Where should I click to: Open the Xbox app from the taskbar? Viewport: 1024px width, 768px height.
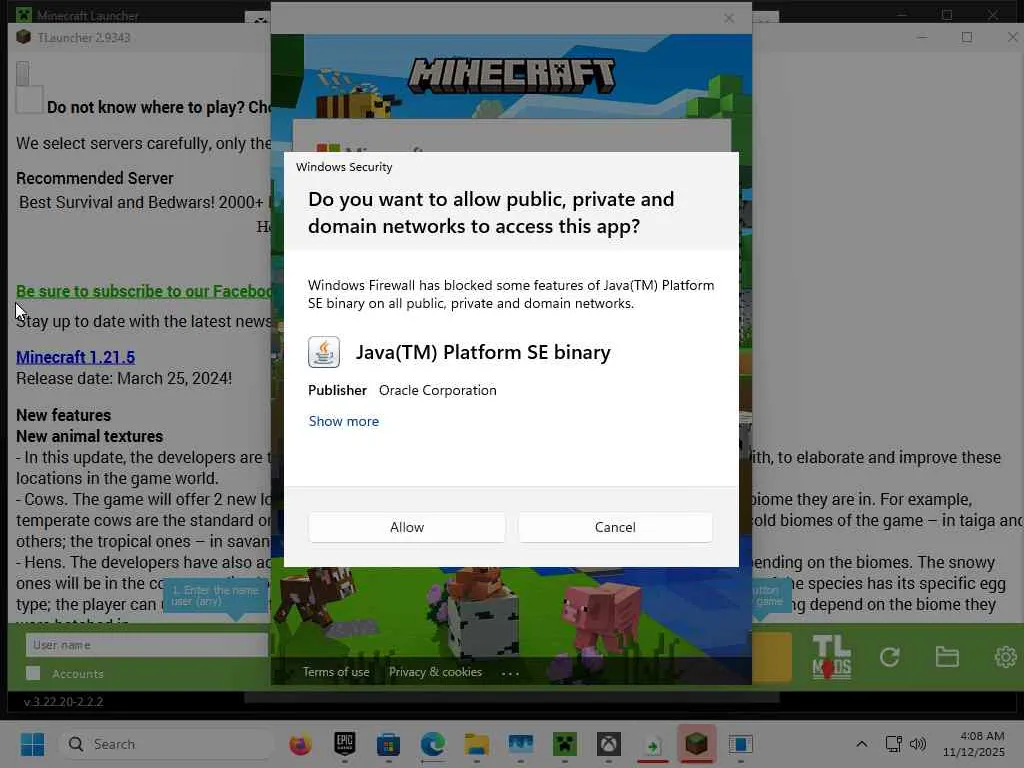(x=609, y=744)
